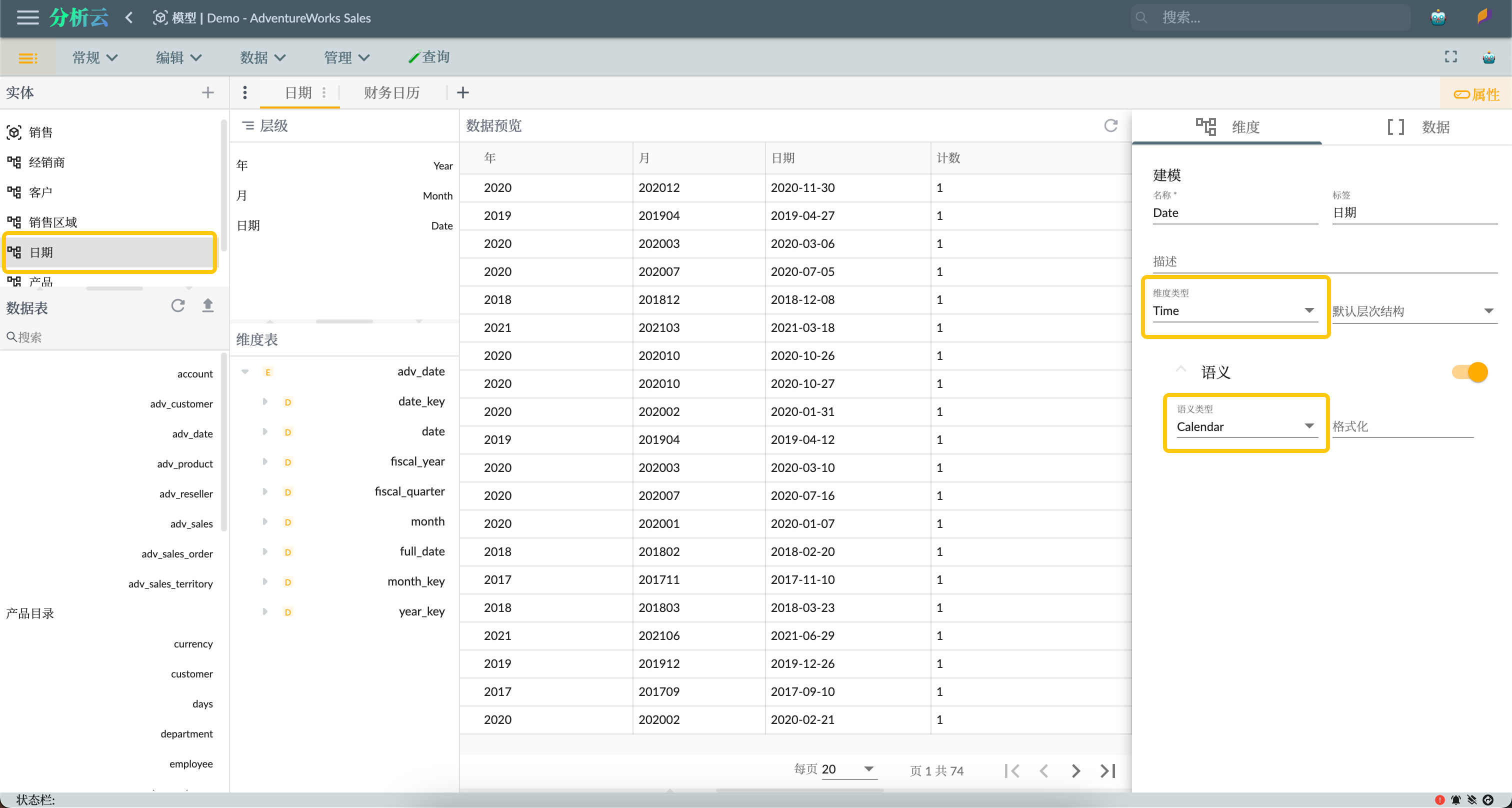Open the 属性 properties panel button

[1476, 94]
